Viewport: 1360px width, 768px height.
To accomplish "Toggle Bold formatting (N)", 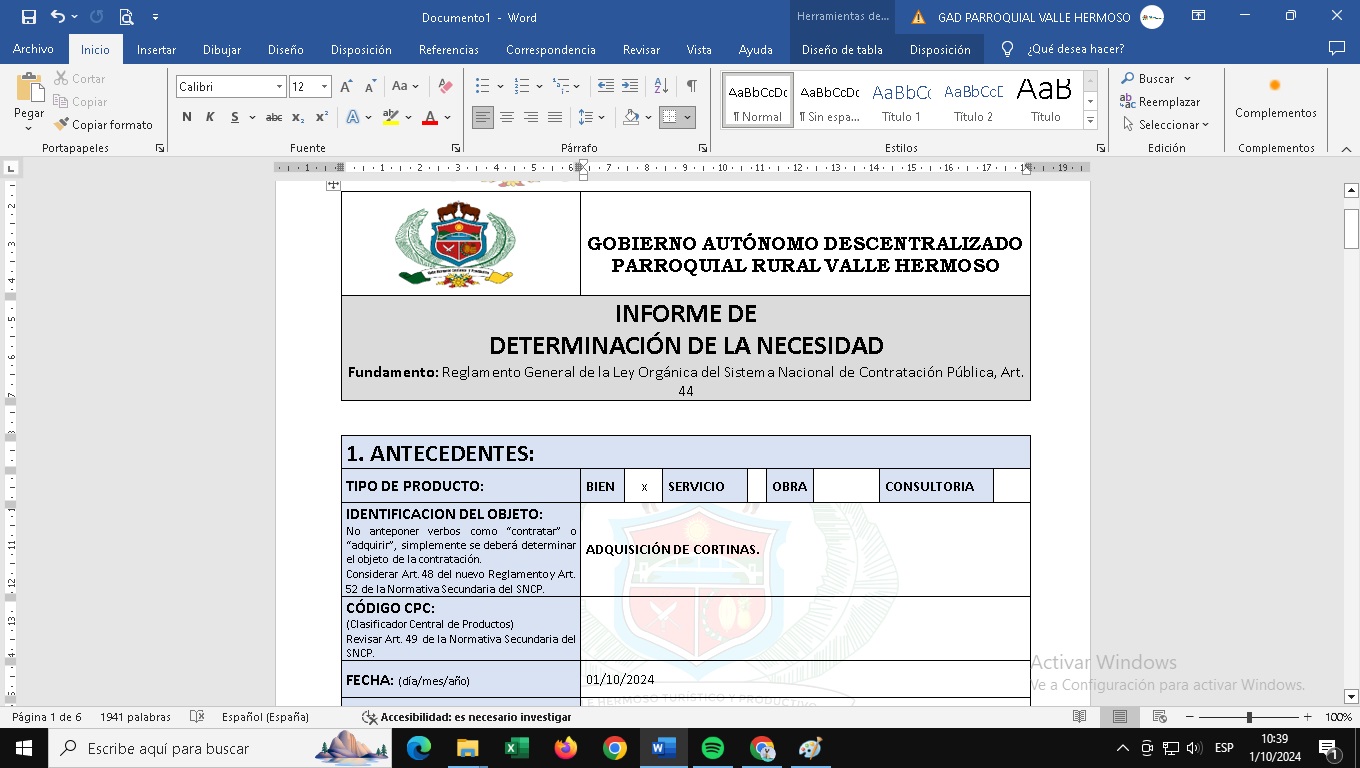I will tap(187, 118).
